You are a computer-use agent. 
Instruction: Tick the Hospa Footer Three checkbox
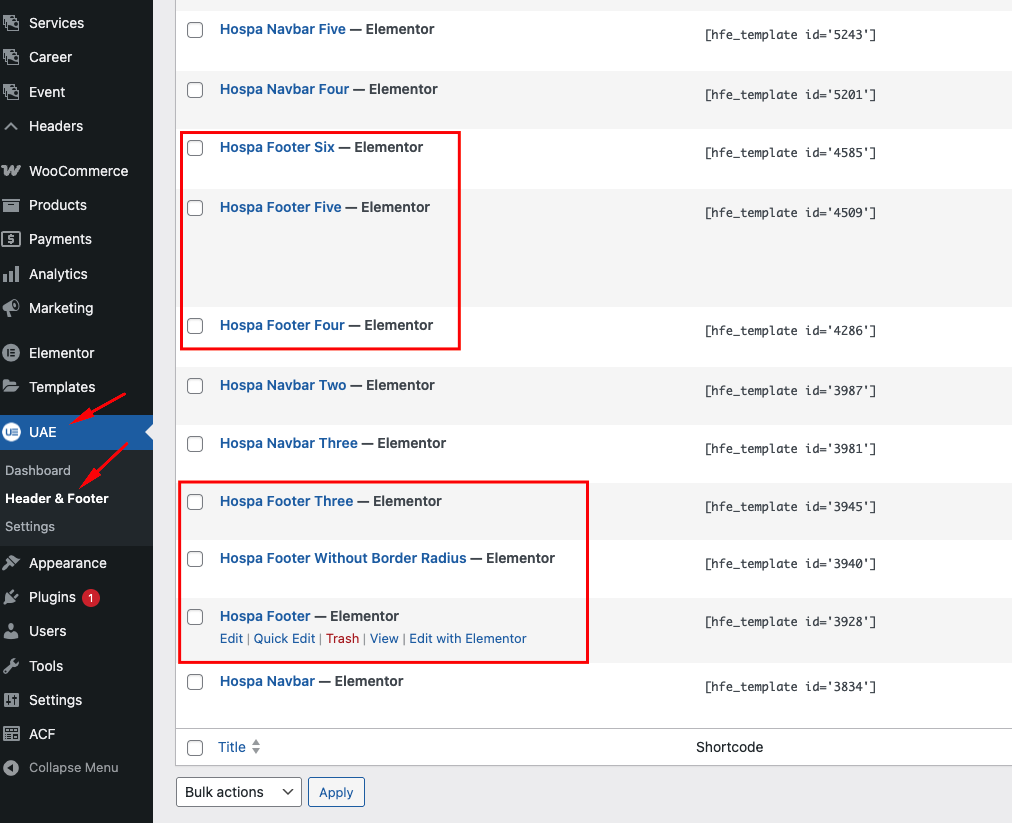click(x=195, y=502)
